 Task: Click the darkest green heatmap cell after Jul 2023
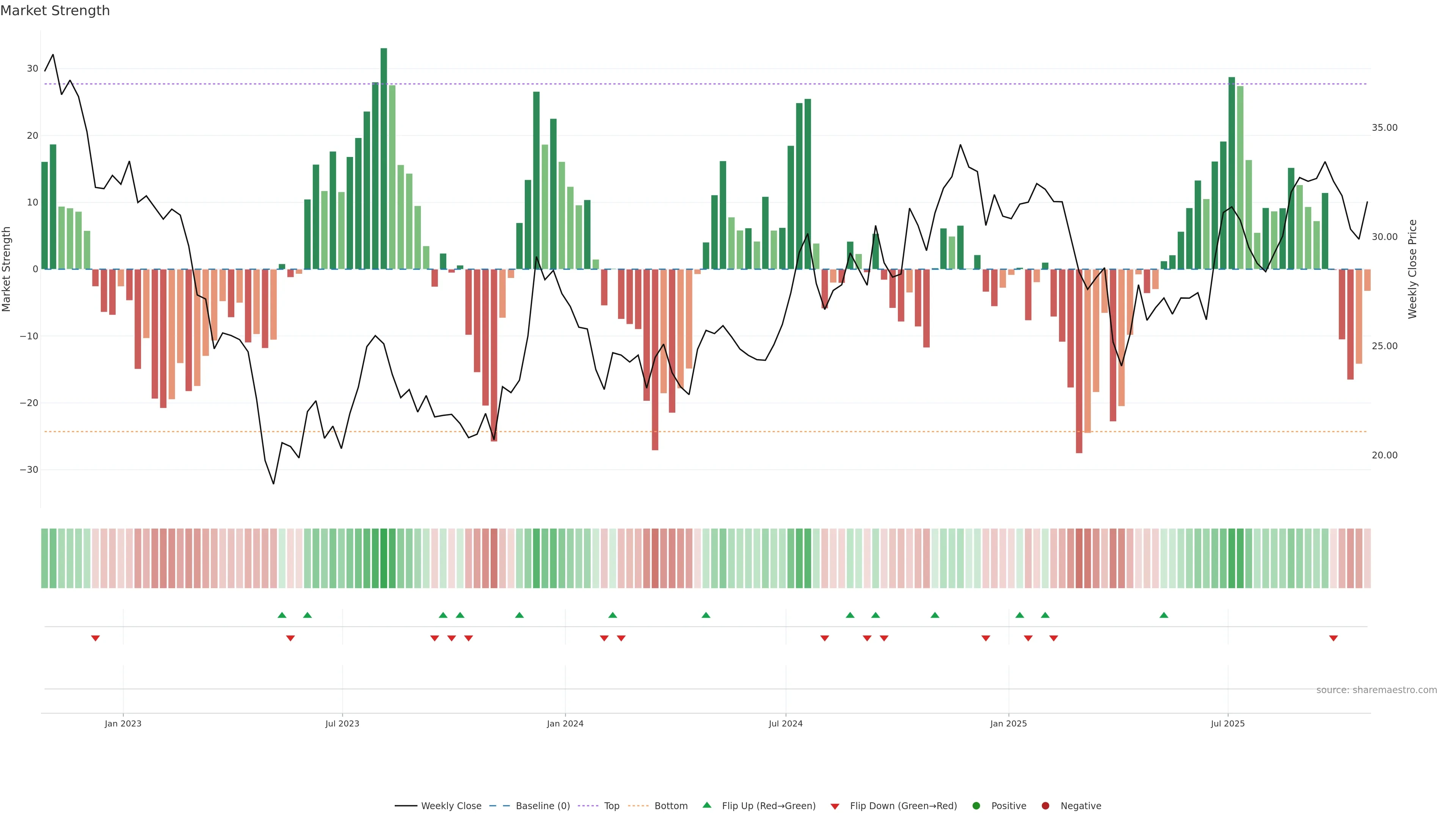click(x=384, y=558)
